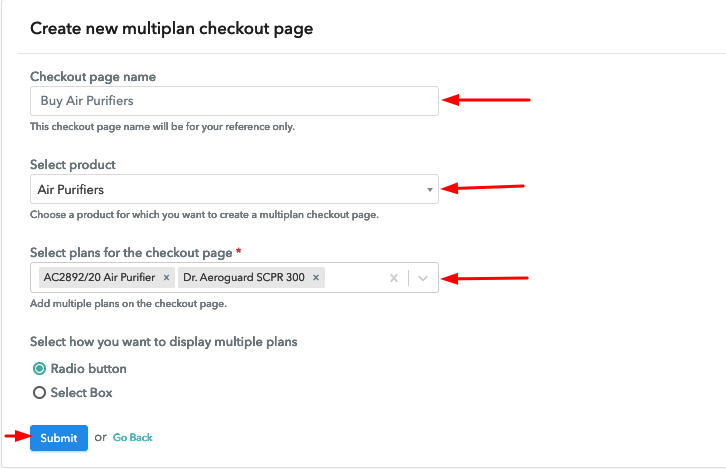Click the Select plans for checkout page label
Viewport: 726px width, 469px height.
tap(131, 253)
